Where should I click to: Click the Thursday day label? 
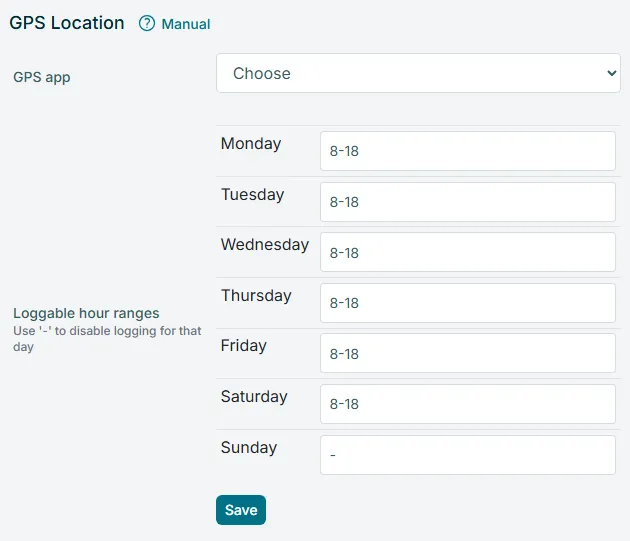(256, 295)
